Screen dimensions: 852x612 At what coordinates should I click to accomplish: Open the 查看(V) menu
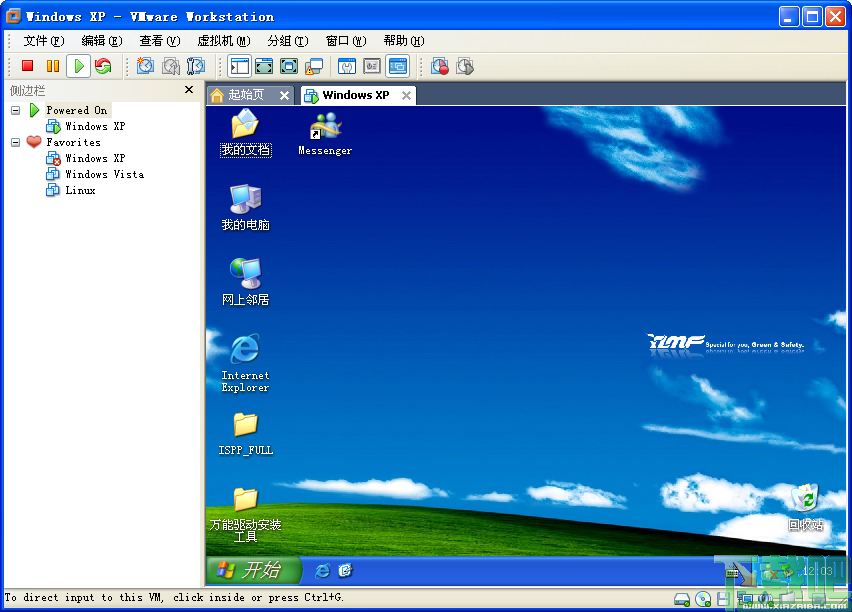click(160, 41)
